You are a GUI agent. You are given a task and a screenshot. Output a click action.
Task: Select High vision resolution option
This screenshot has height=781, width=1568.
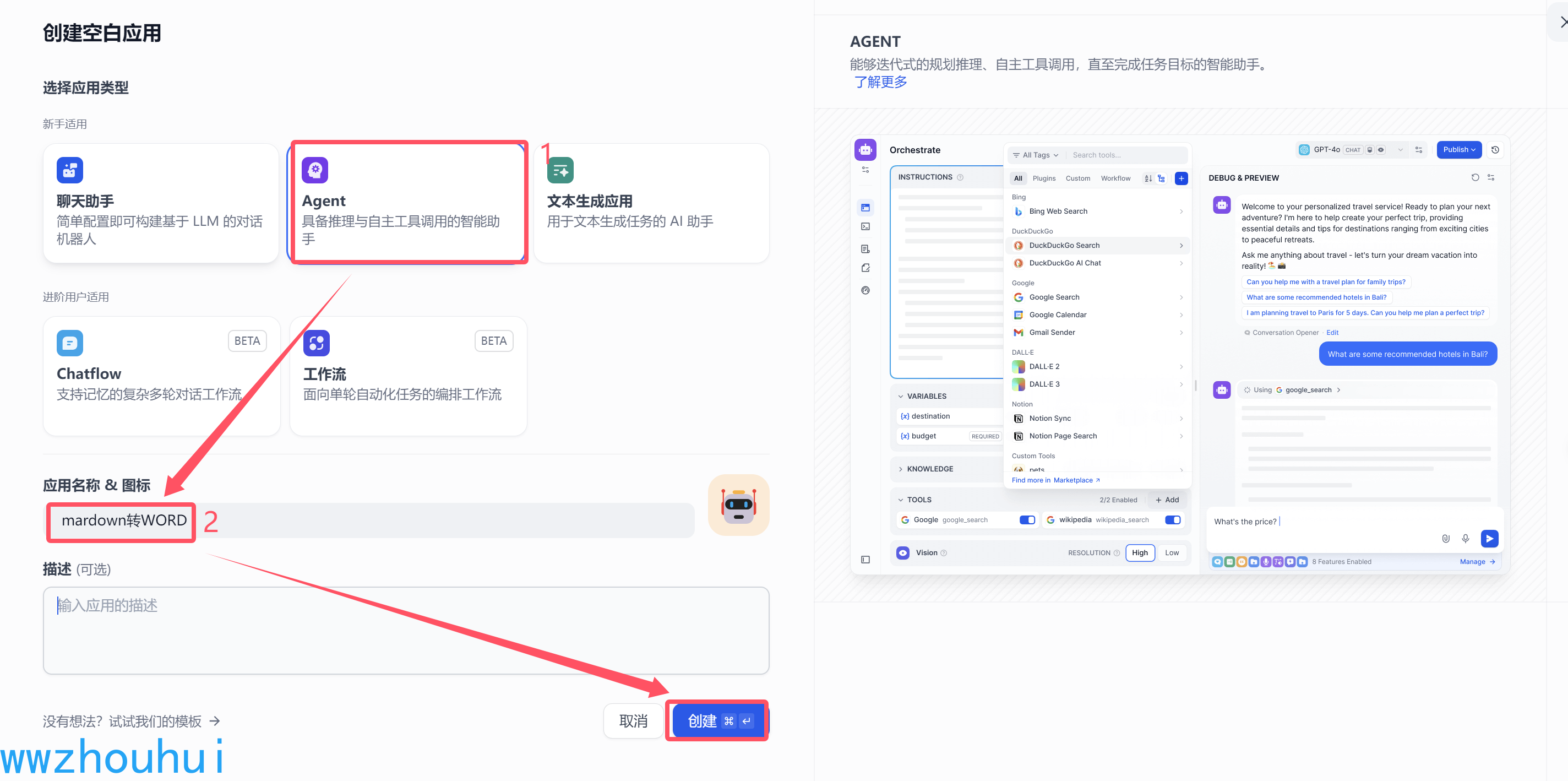click(x=1139, y=553)
